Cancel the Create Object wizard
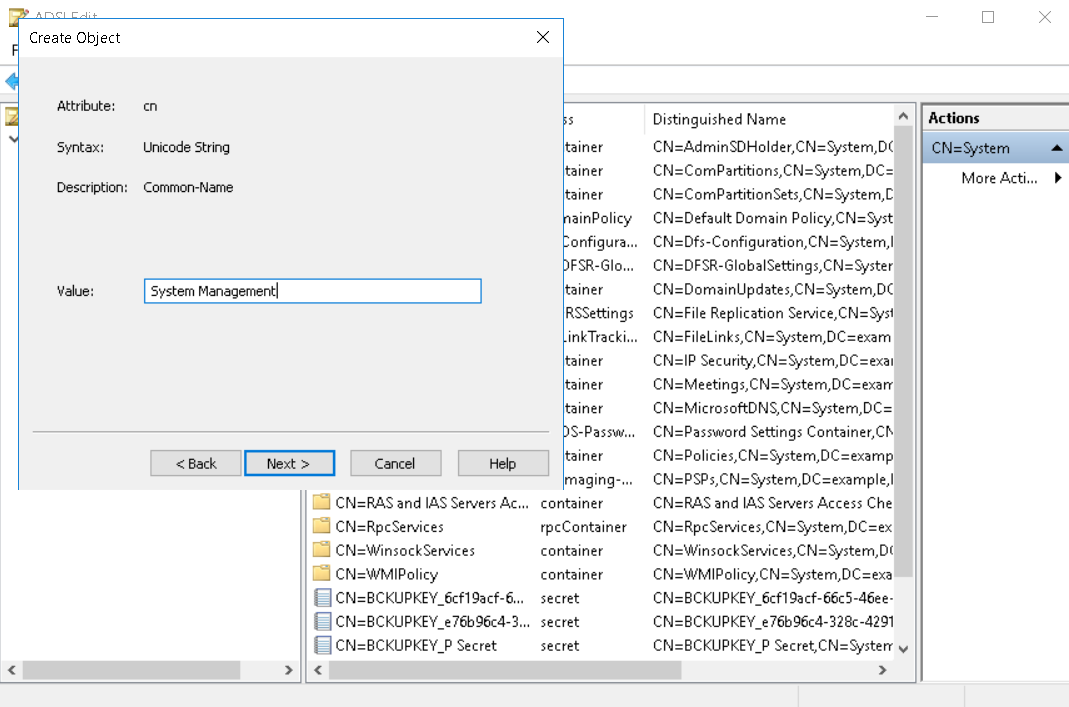The height and width of the screenshot is (707, 1069). (395, 463)
